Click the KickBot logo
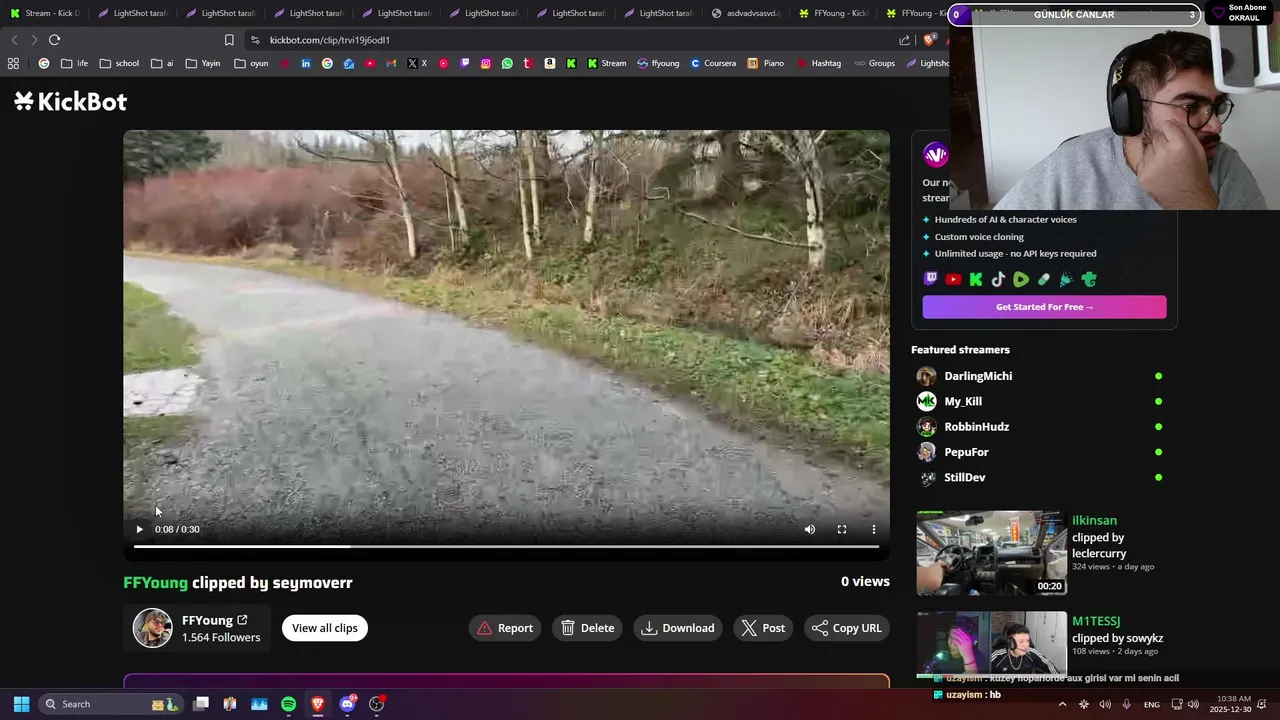The width and height of the screenshot is (1280, 720). [70, 101]
